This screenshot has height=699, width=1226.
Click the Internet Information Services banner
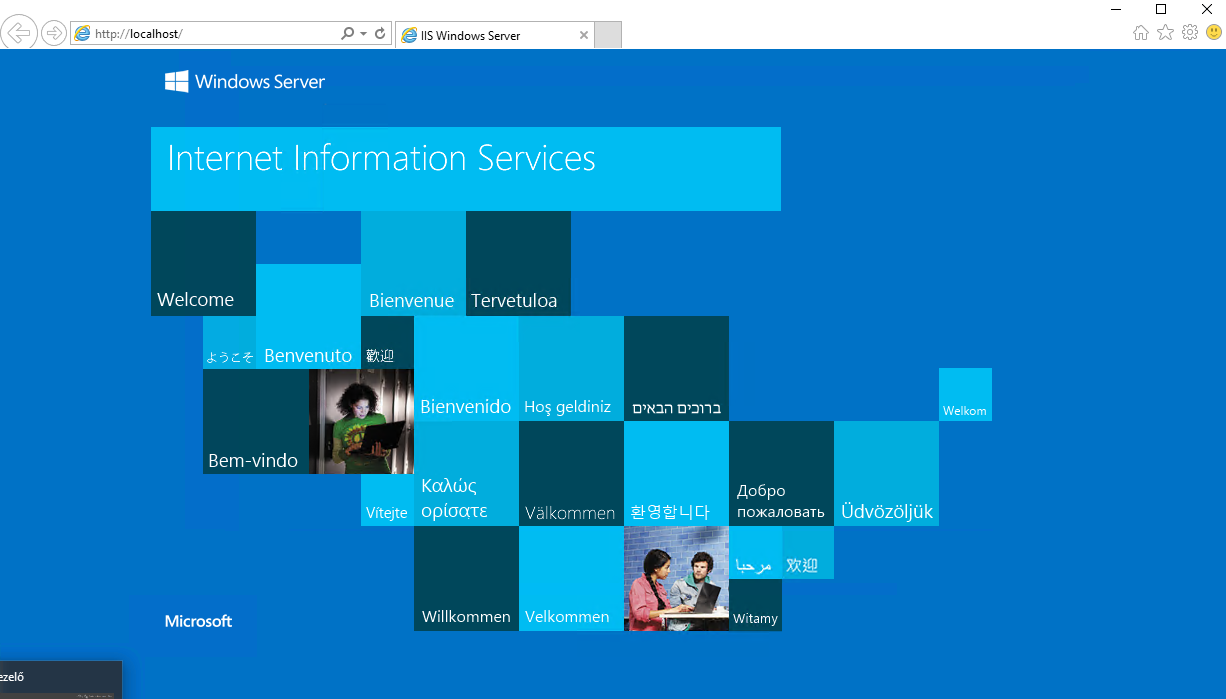coord(465,168)
